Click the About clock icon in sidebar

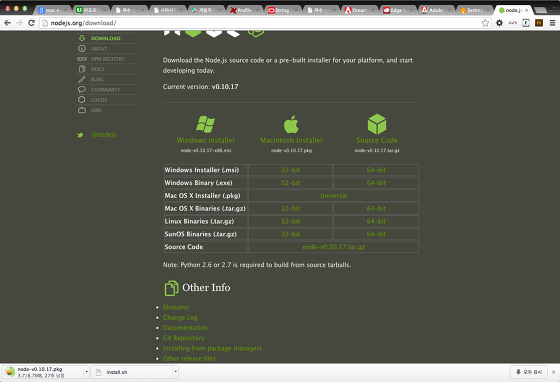pyautogui.click(x=82, y=49)
